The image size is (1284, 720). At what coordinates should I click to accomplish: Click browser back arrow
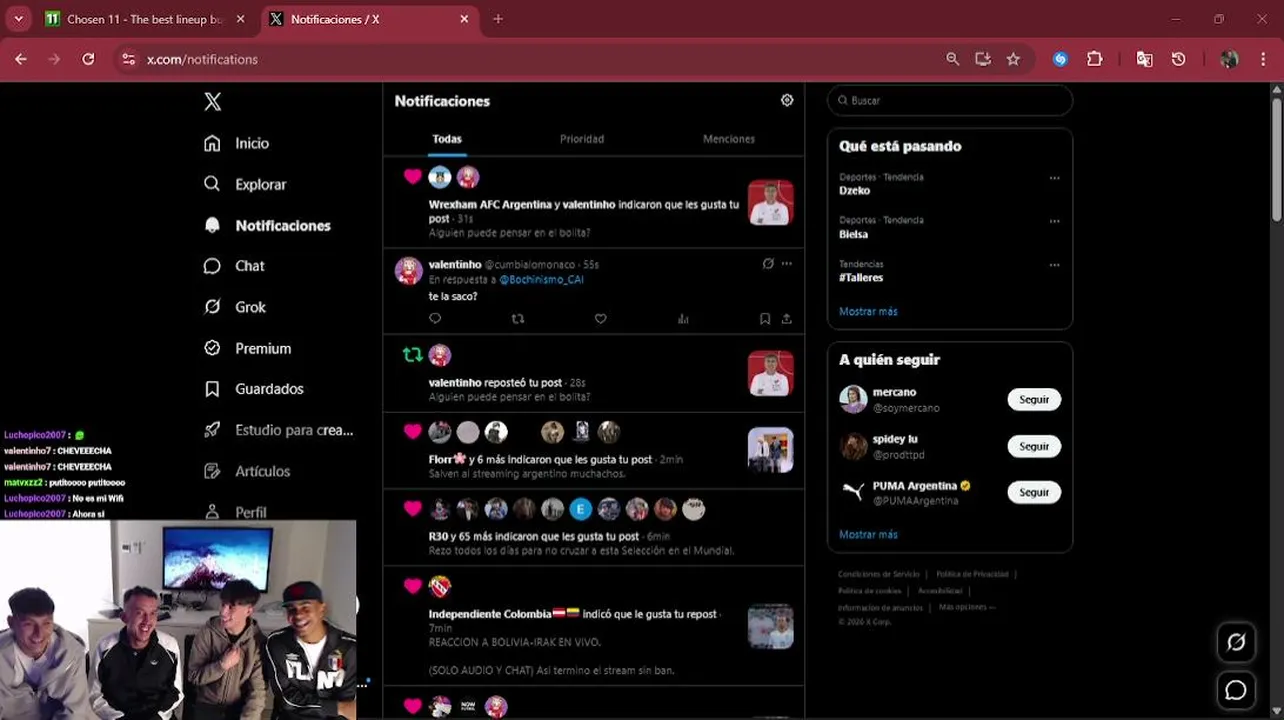20,59
